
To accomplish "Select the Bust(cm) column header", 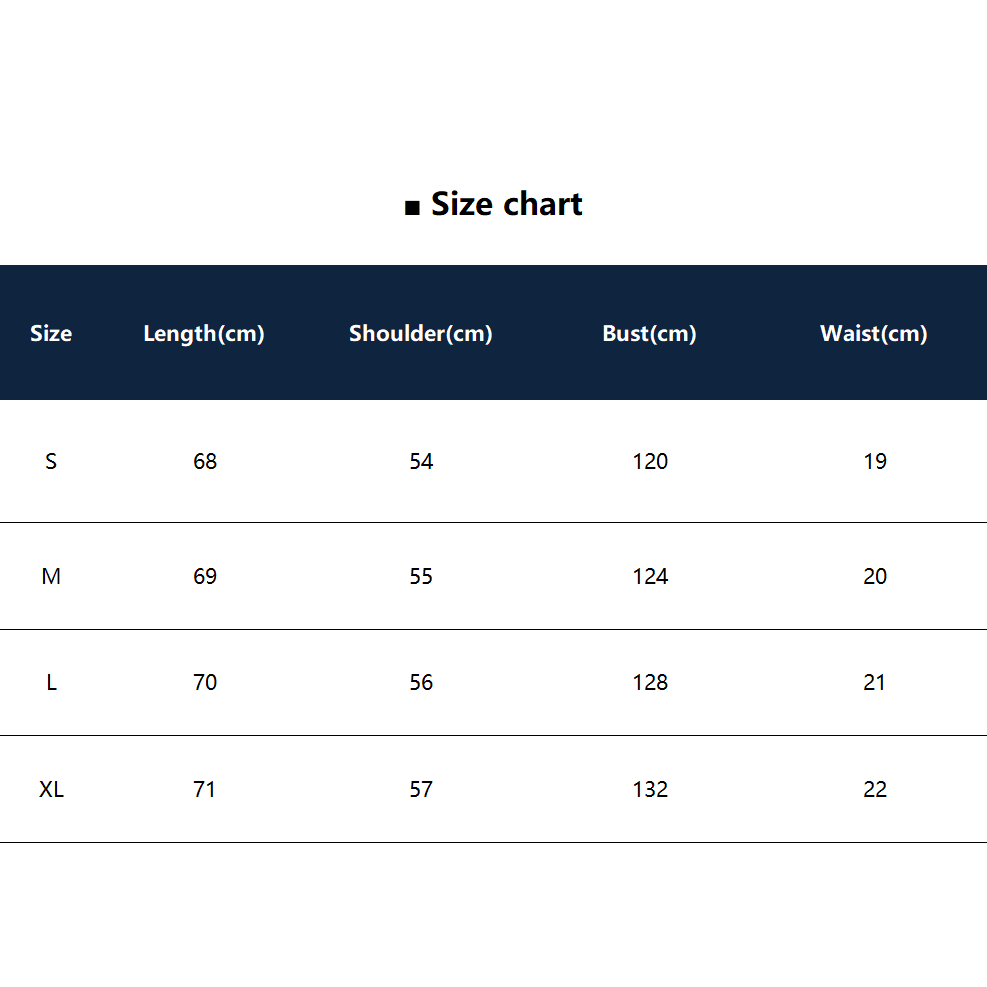I will click(x=649, y=334).
